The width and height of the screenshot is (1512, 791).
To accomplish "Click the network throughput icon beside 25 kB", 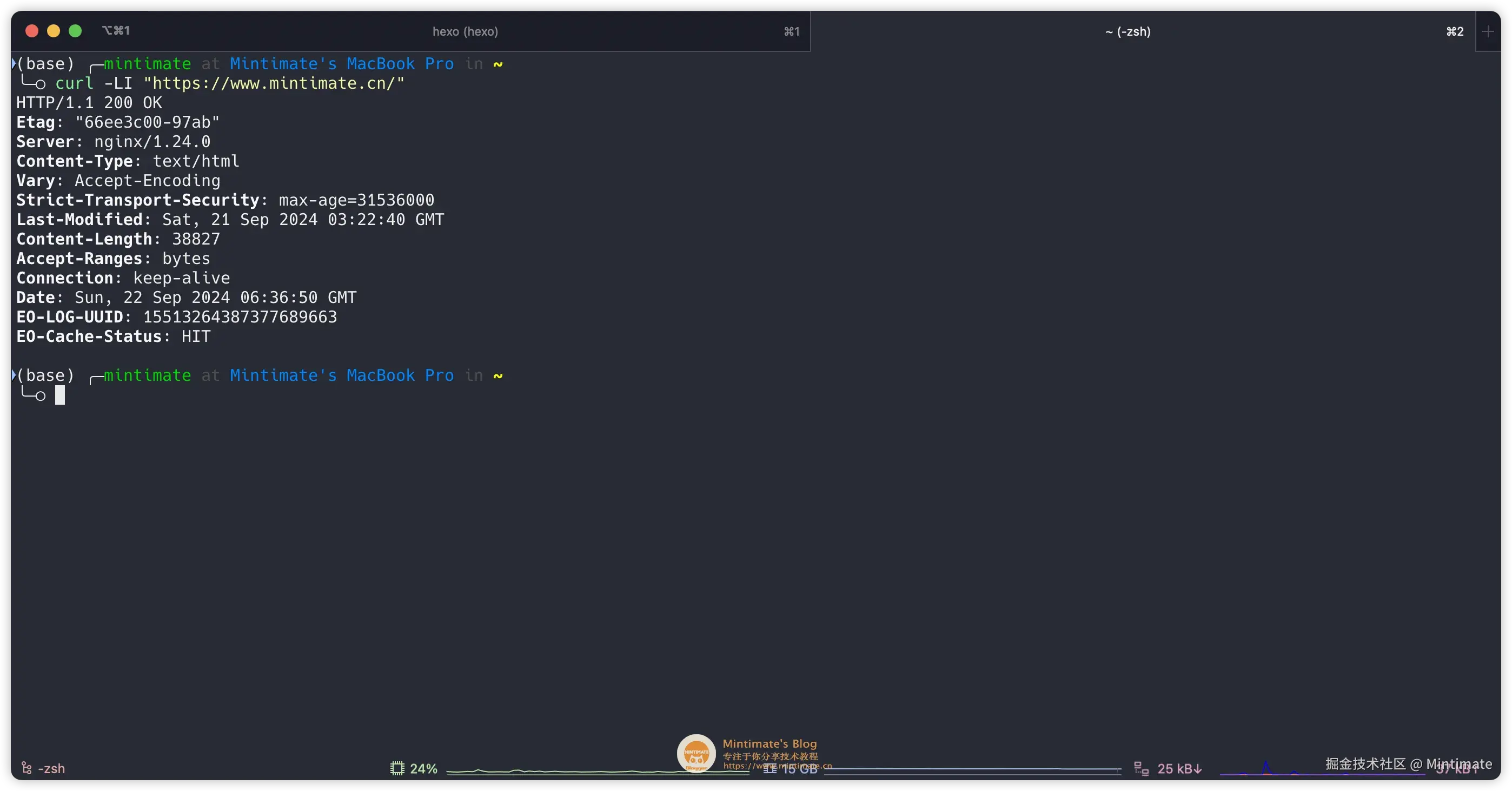I will (1141, 768).
